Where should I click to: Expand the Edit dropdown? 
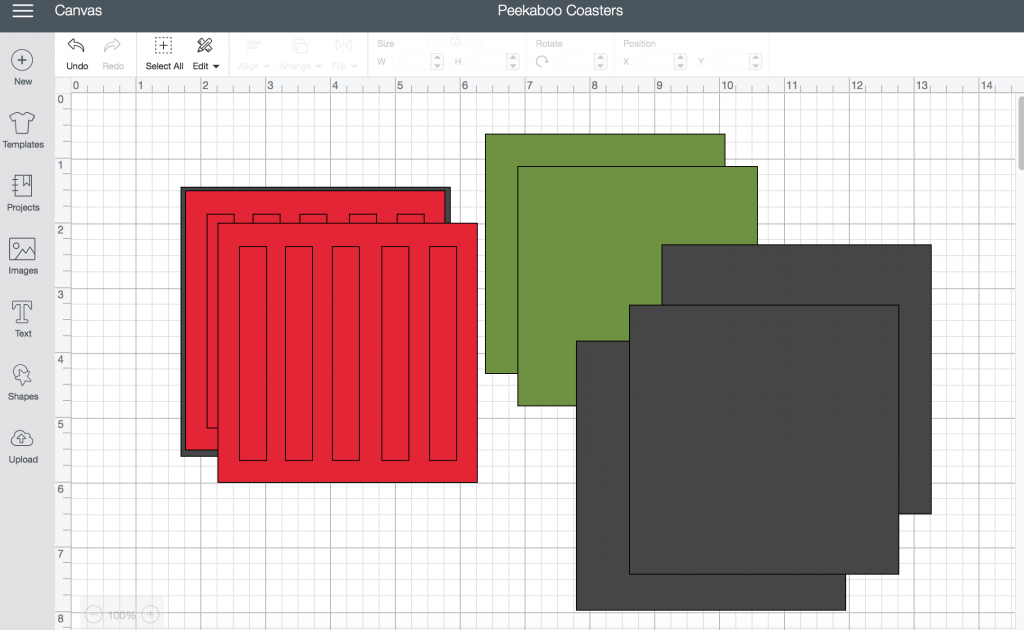coord(206,54)
